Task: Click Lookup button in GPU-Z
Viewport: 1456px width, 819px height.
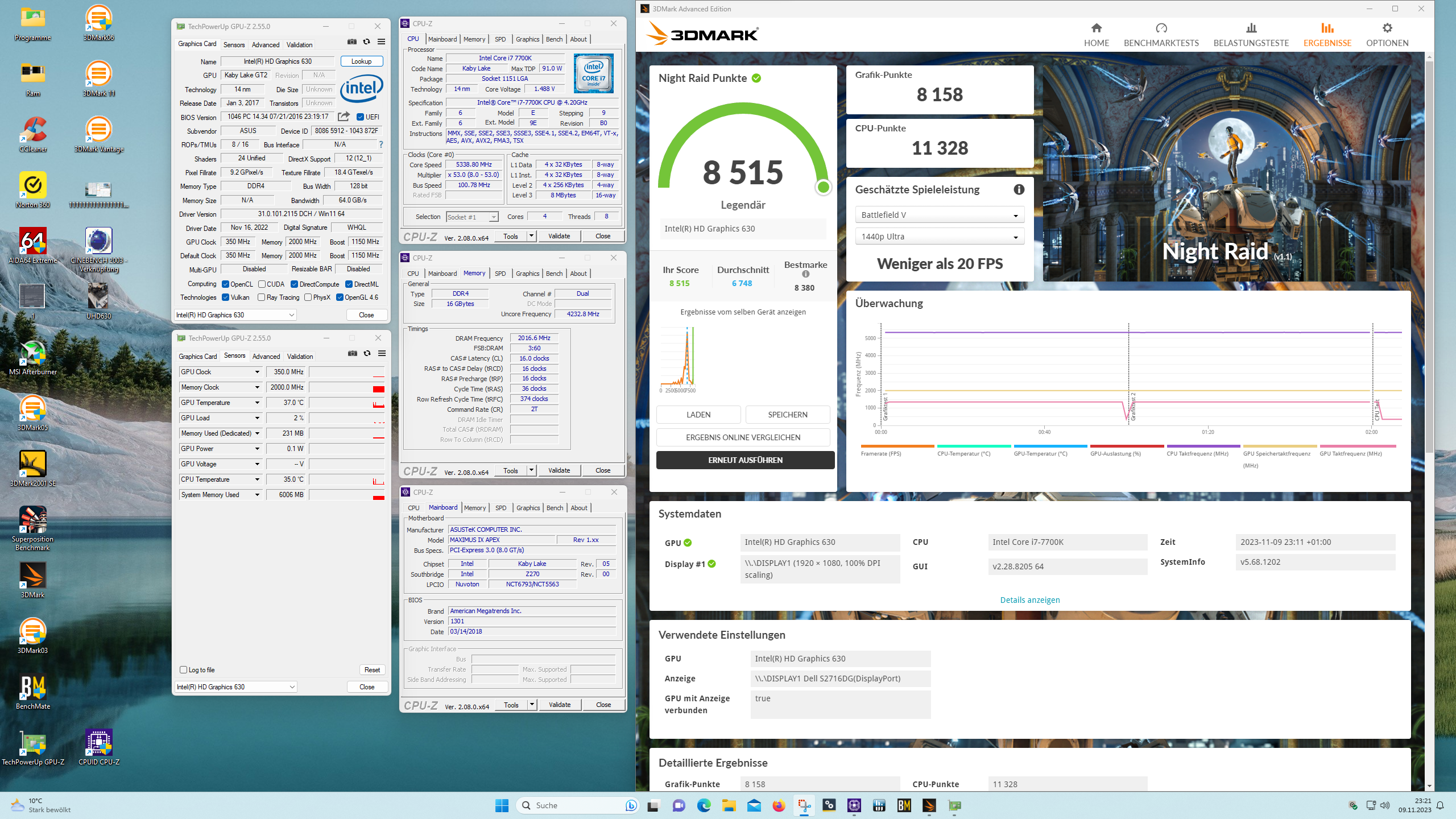Action: point(362,61)
